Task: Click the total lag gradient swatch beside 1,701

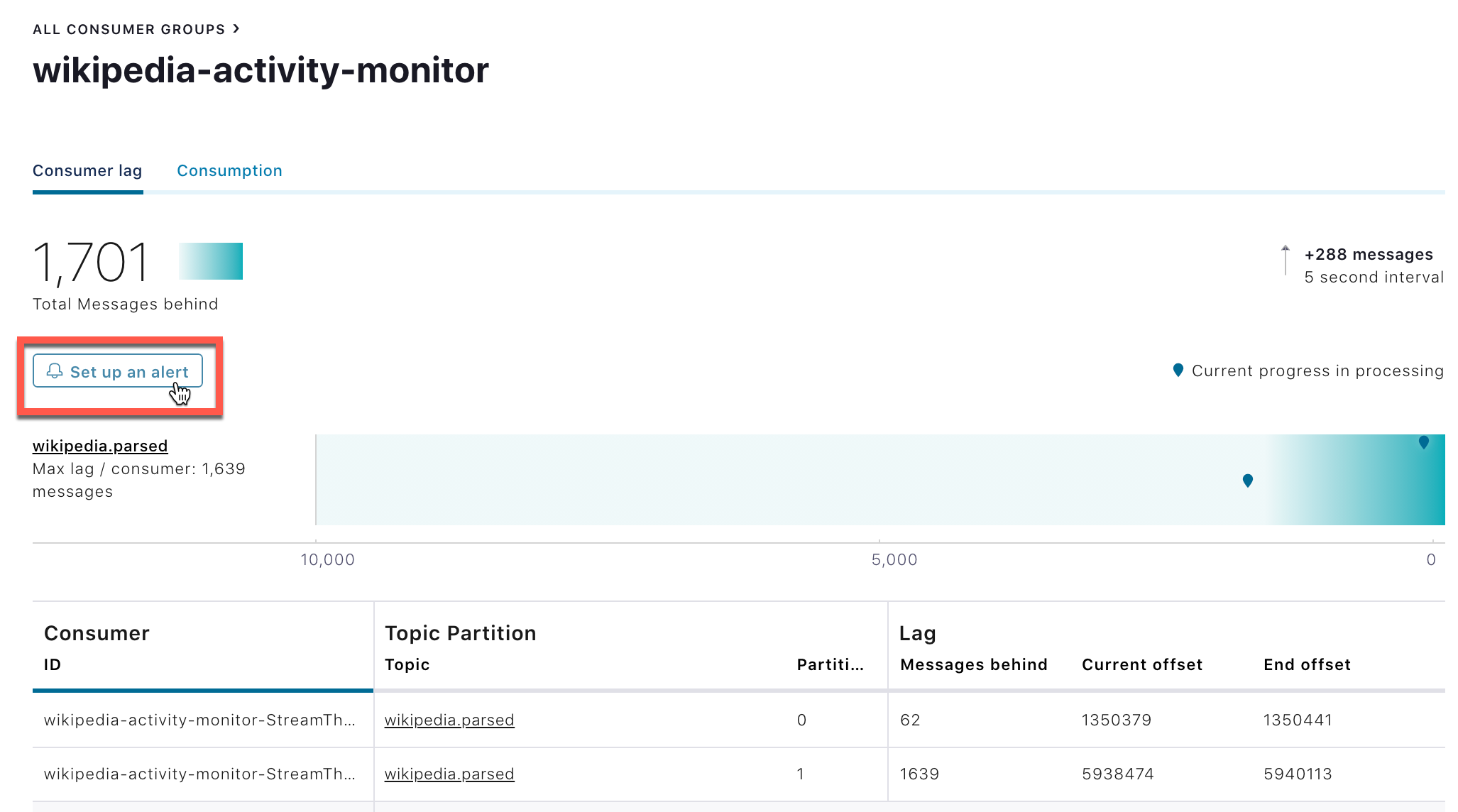Action: click(x=211, y=261)
